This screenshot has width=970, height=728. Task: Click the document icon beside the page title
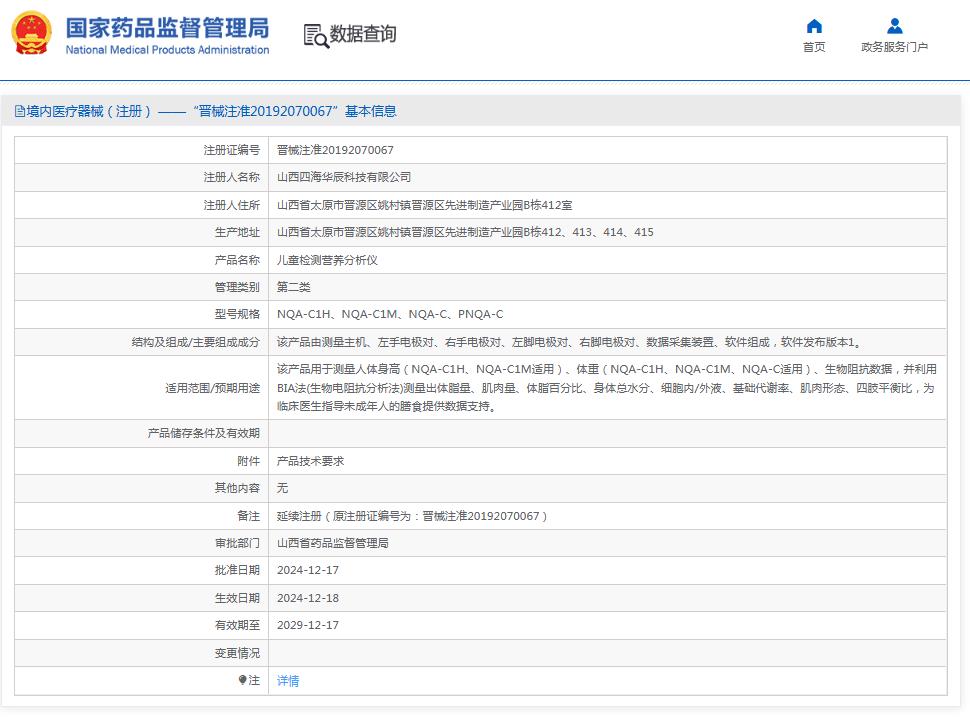click(19, 111)
